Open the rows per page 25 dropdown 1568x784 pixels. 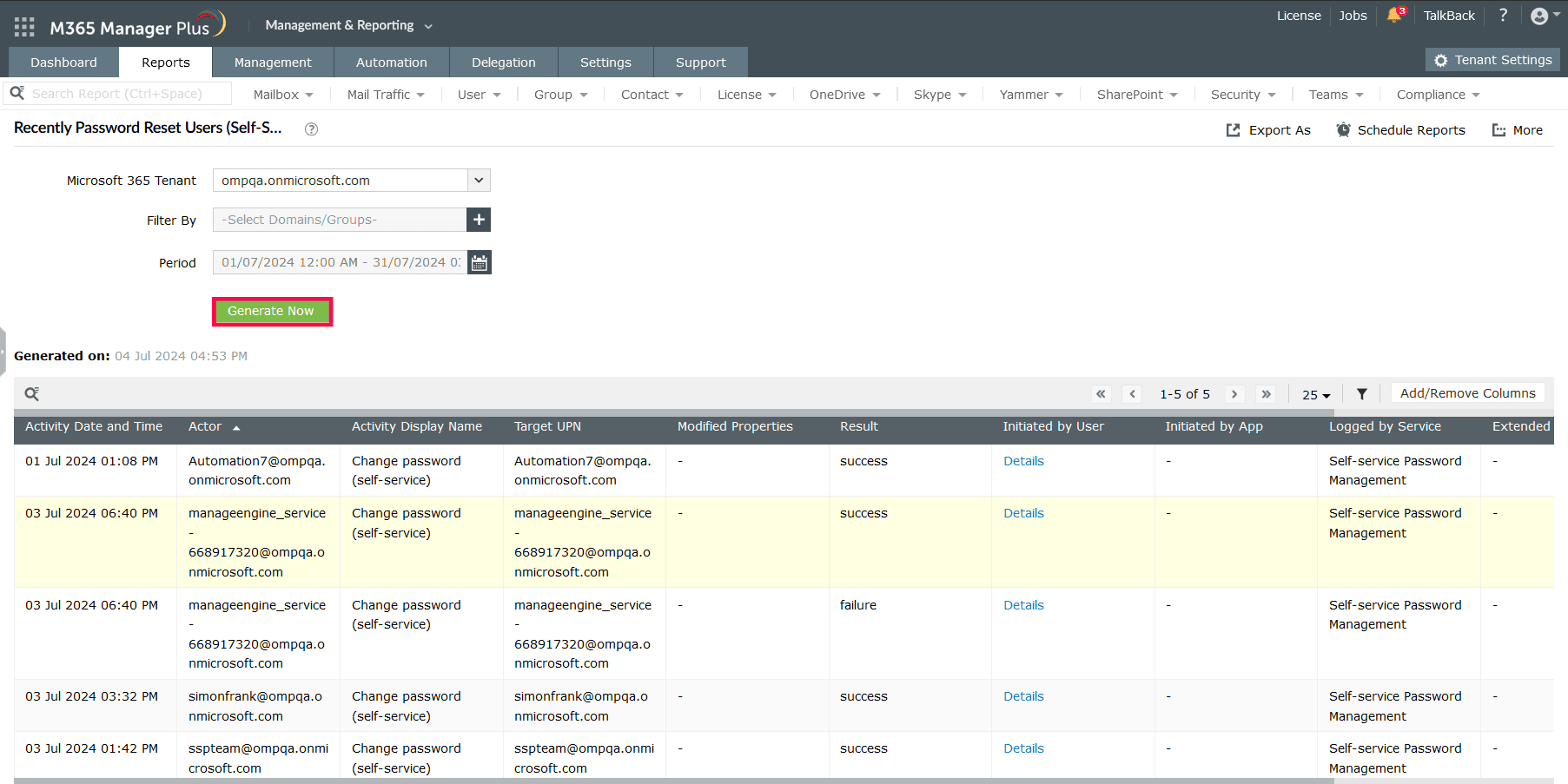click(1315, 395)
